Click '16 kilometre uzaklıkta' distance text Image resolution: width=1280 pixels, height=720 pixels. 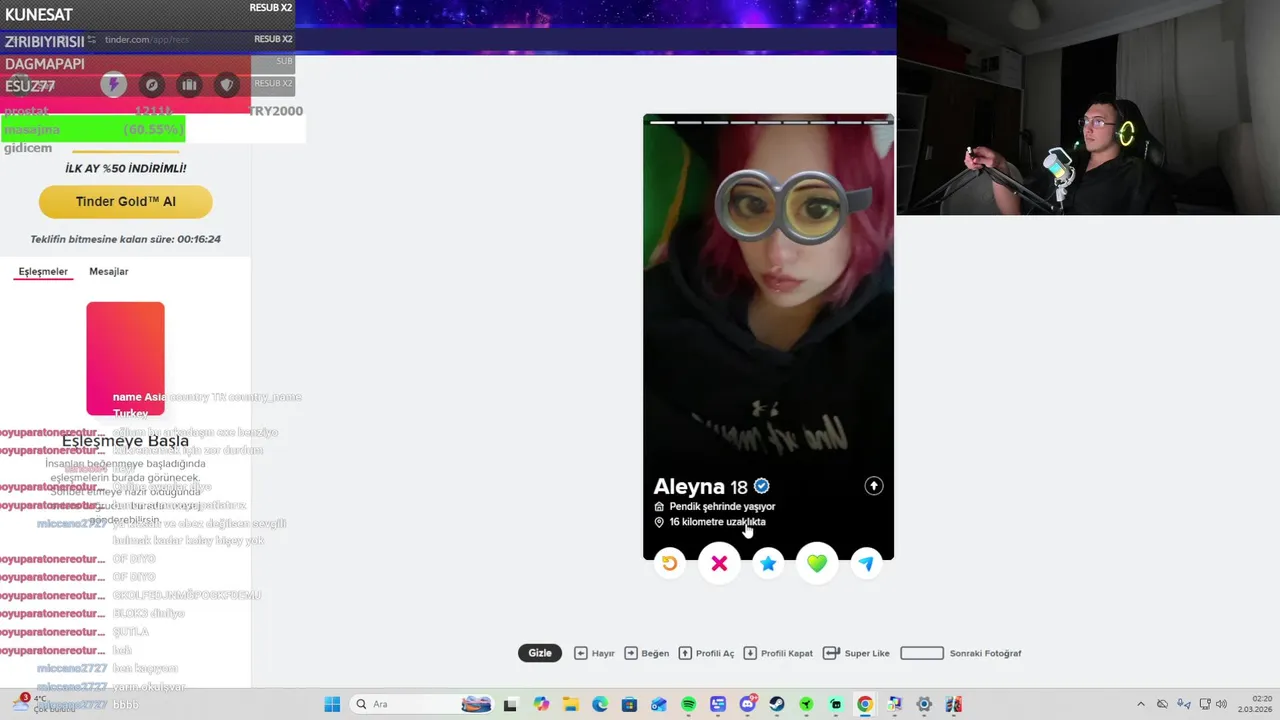pyautogui.click(x=717, y=522)
